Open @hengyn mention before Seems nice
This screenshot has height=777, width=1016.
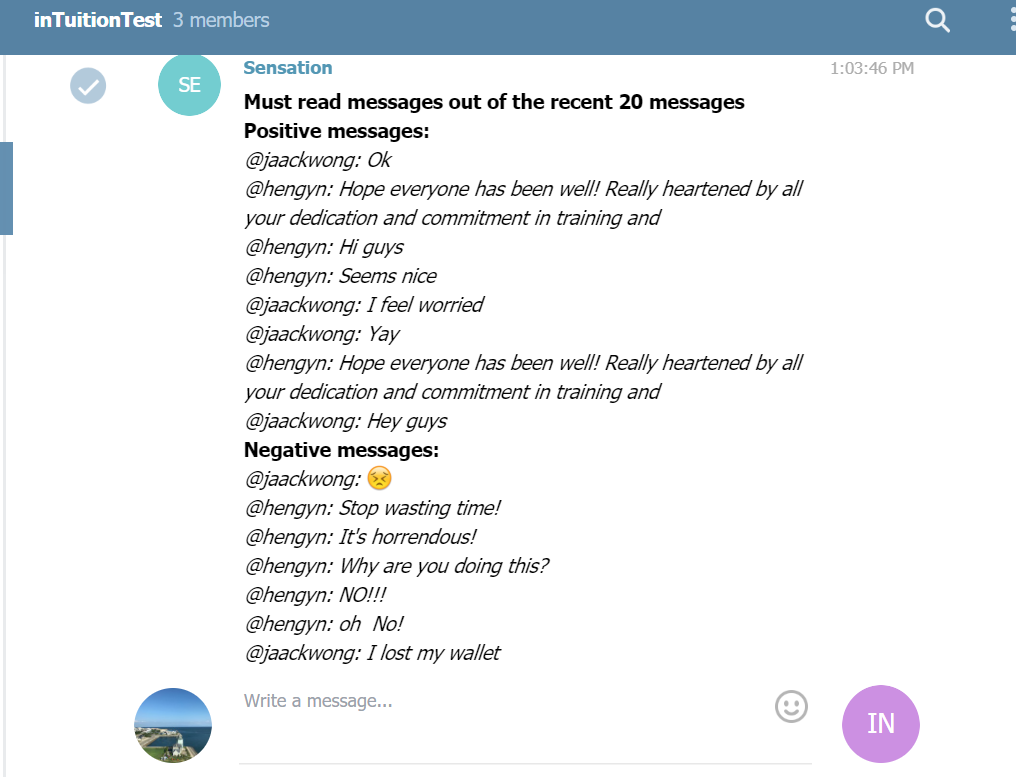[x=289, y=276]
